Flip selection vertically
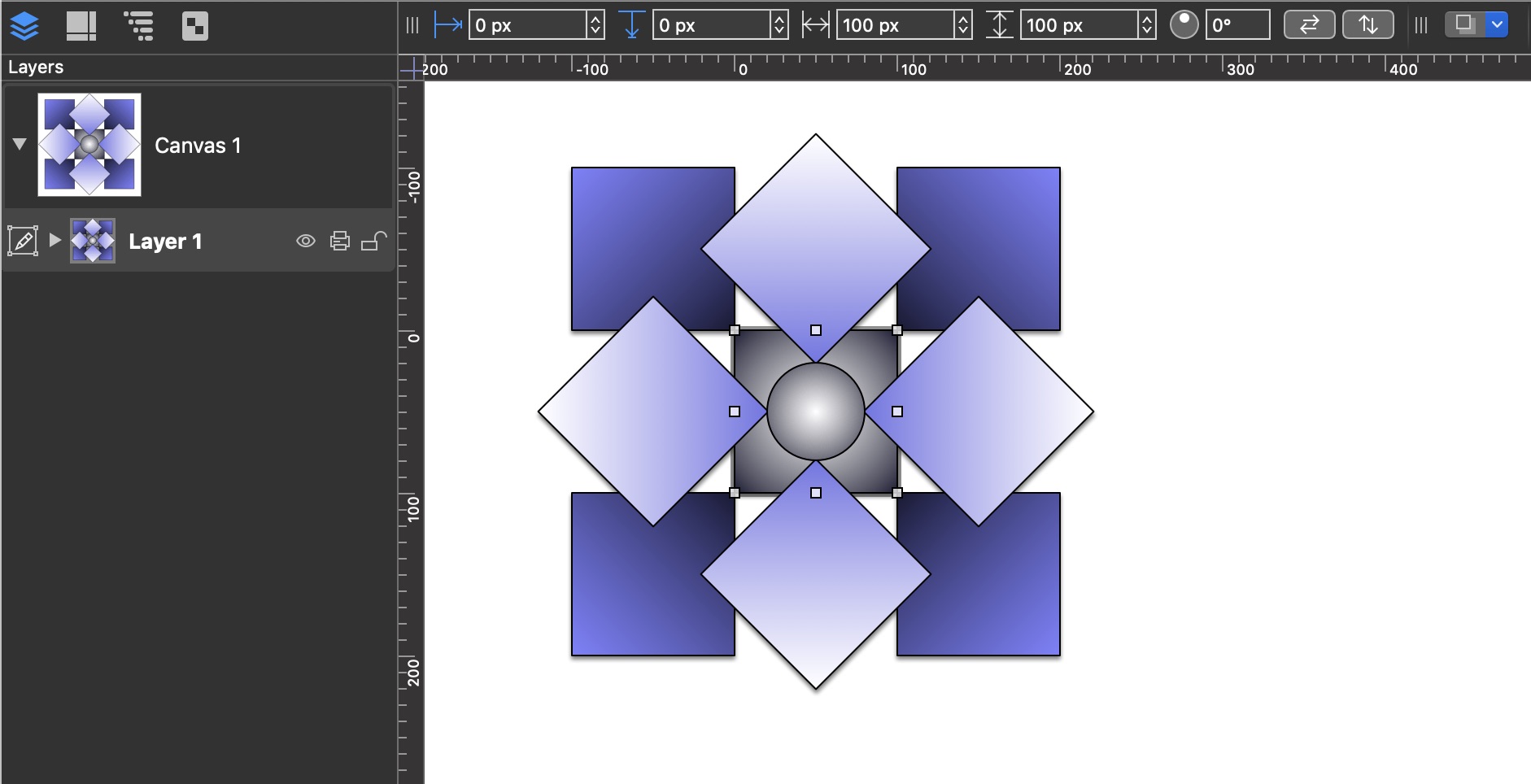Screen dimensions: 1531x784 (x=1367, y=24)
